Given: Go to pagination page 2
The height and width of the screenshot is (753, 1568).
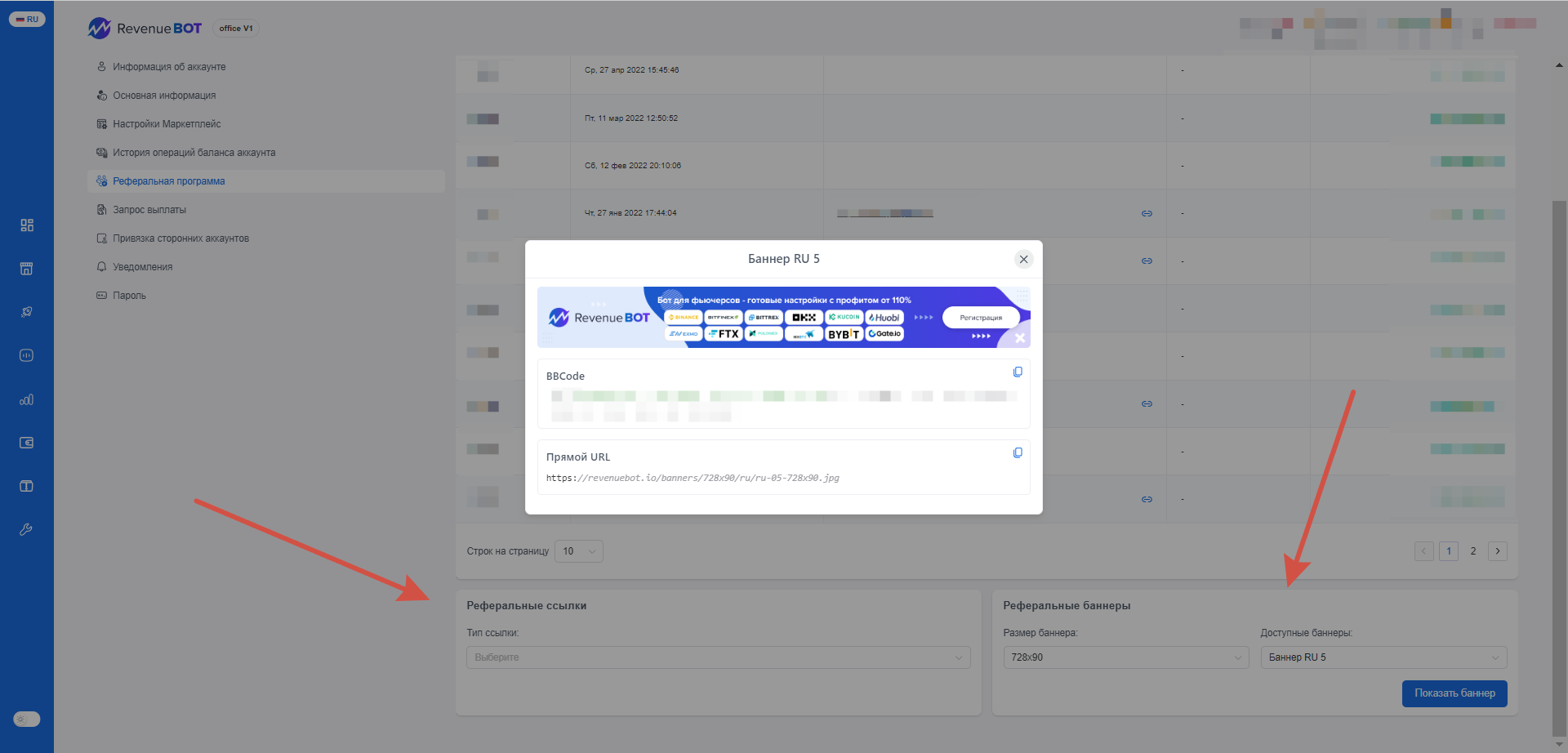Looking at the screenshot, I should click(1473, 551).
